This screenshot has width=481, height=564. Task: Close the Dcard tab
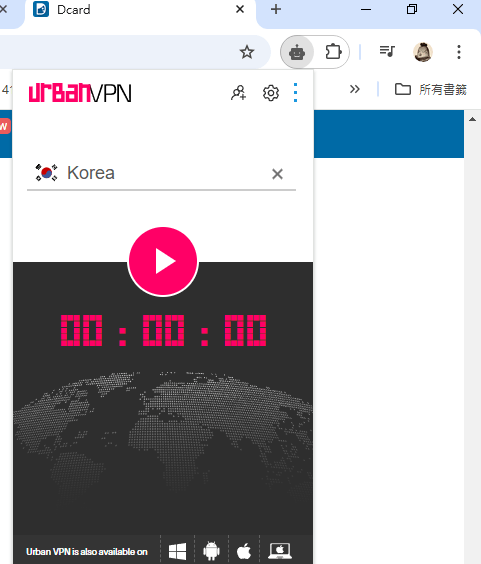240,9
